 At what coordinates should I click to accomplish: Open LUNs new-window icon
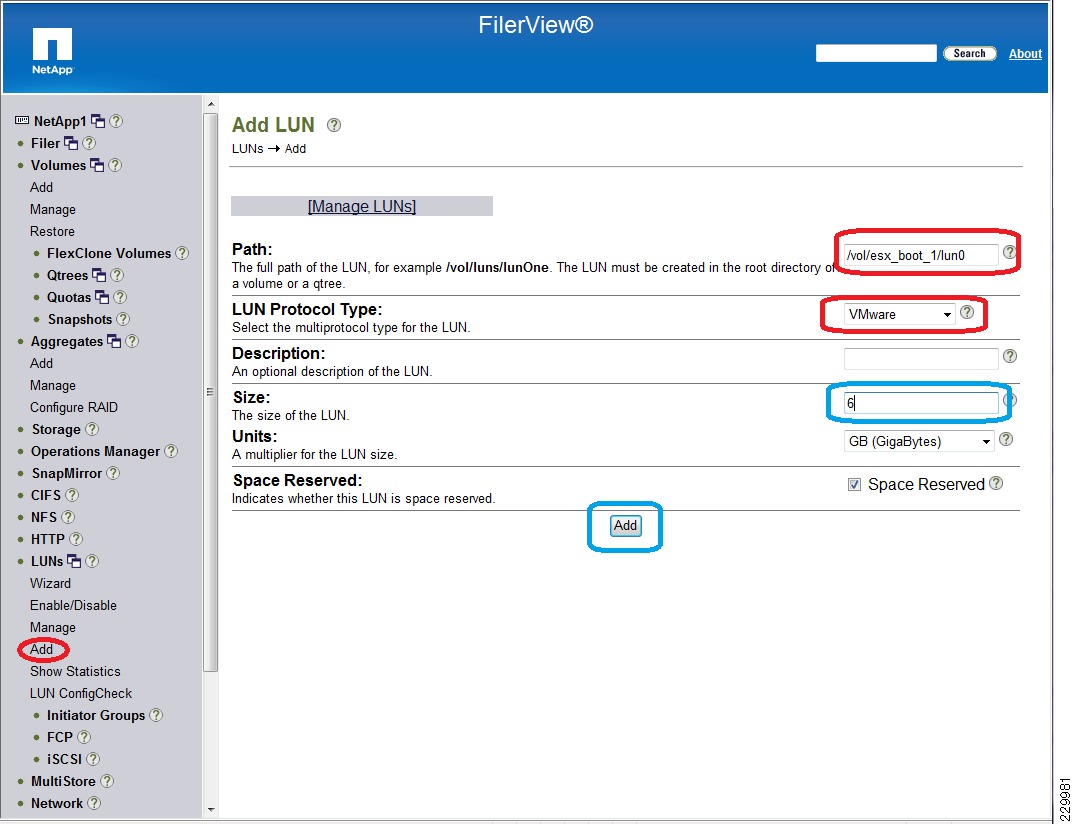click(x=74, y=561)
